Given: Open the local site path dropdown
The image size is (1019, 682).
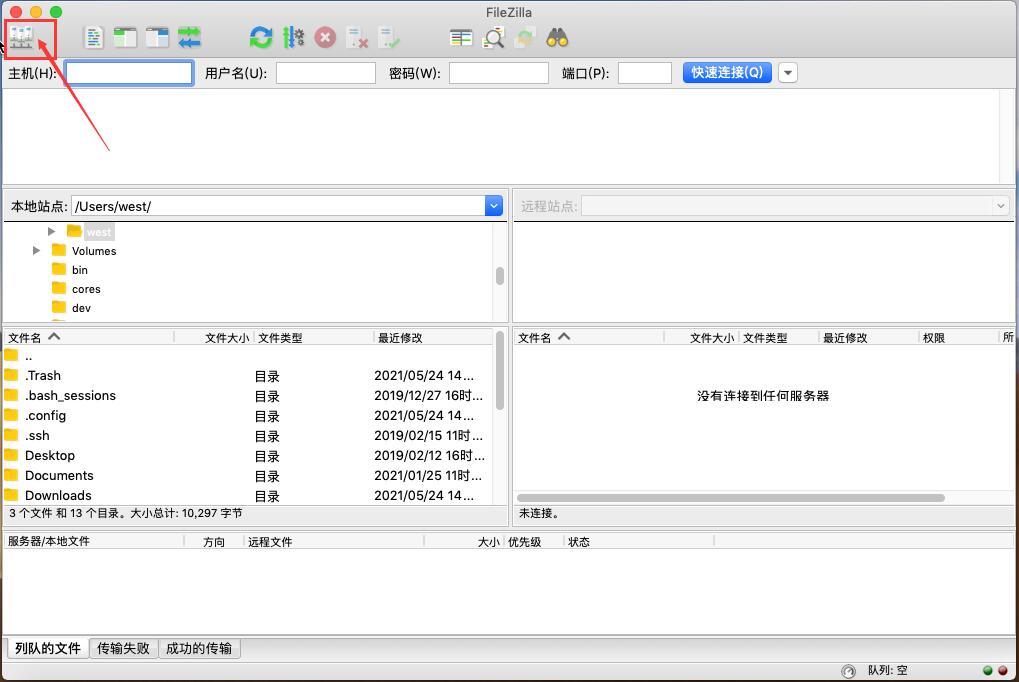Looking at the screenshot, I should 493,206.
